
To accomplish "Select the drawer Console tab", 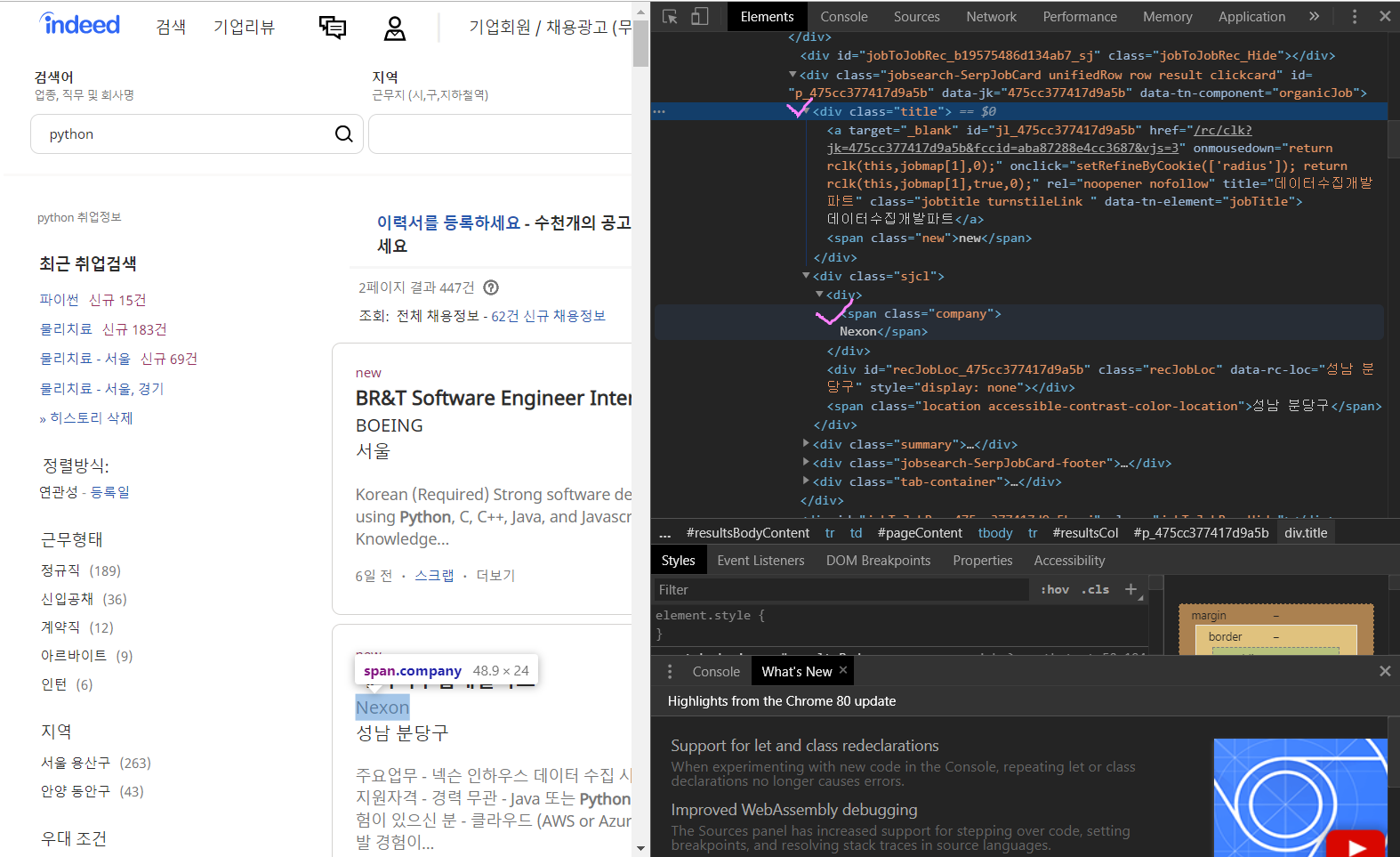I will pos(716,672).
